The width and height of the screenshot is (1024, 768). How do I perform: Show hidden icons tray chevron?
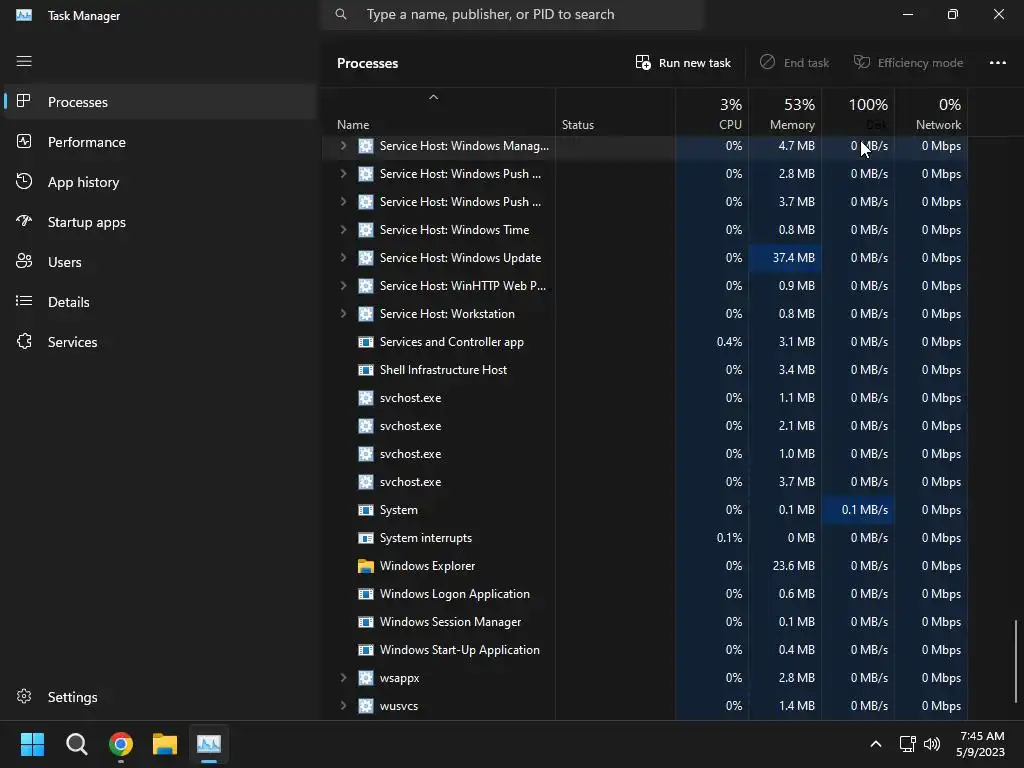876,744
